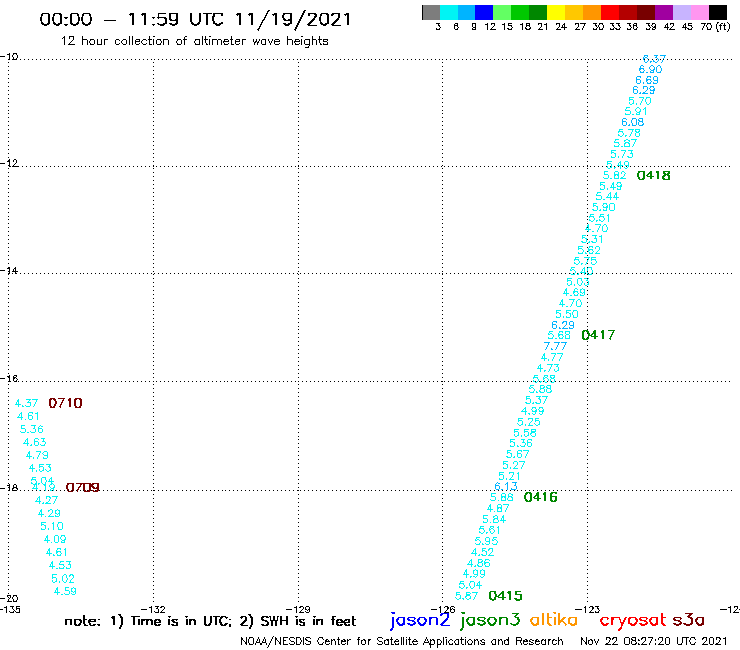Click the -132 longitude axis label
Screen dimensions: 740x650
click(x=153, y=609)
